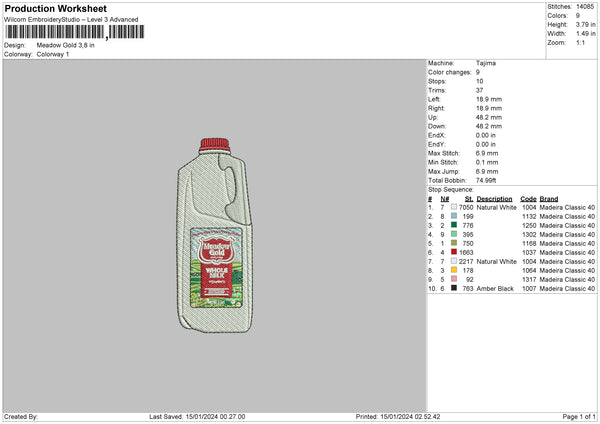This screenshot has height=424, width=600.
Task: Select the mint green swatch for code 1302
Action: point(454,234)
